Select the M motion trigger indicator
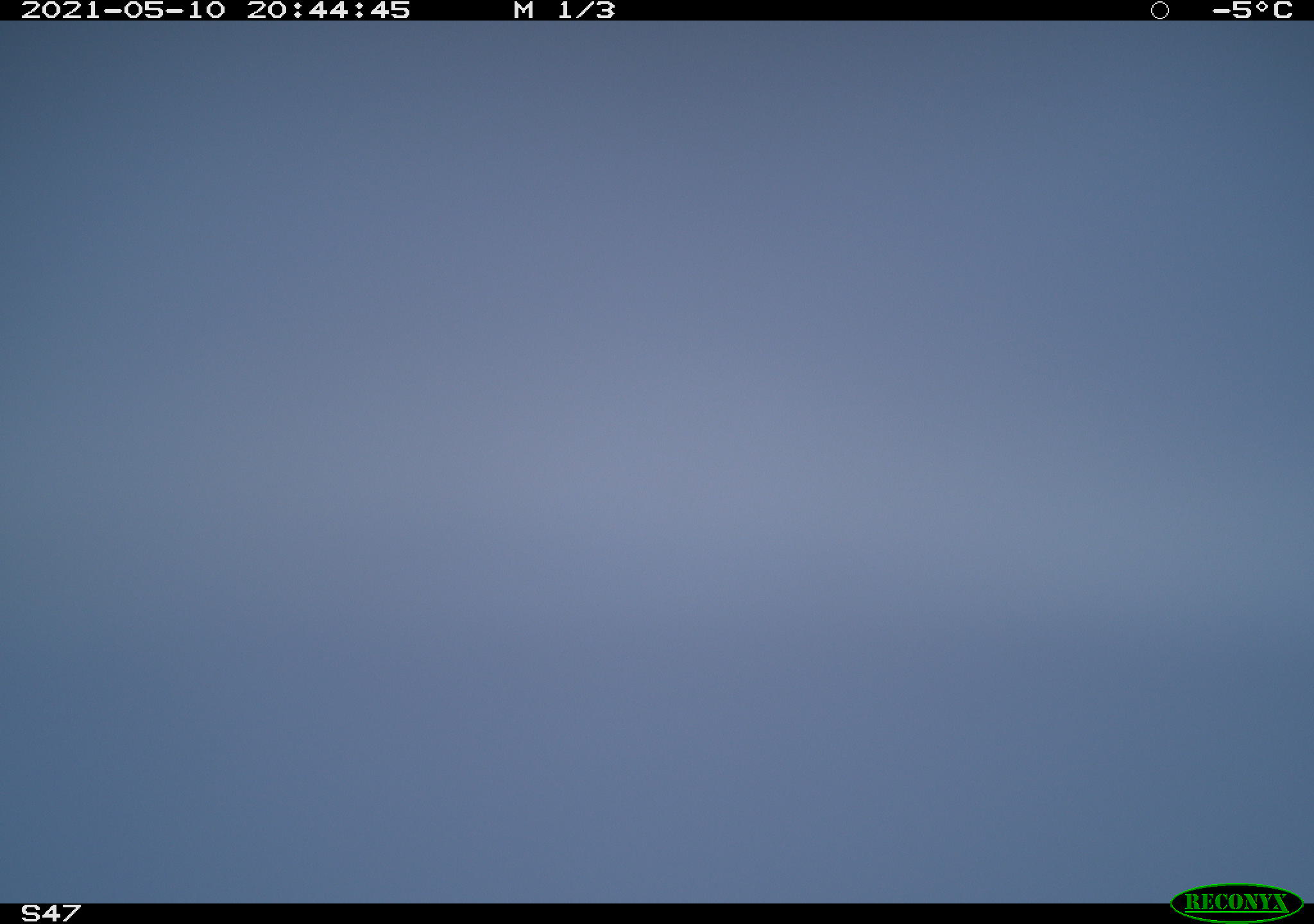1314x924 pixels. point(524,10)
